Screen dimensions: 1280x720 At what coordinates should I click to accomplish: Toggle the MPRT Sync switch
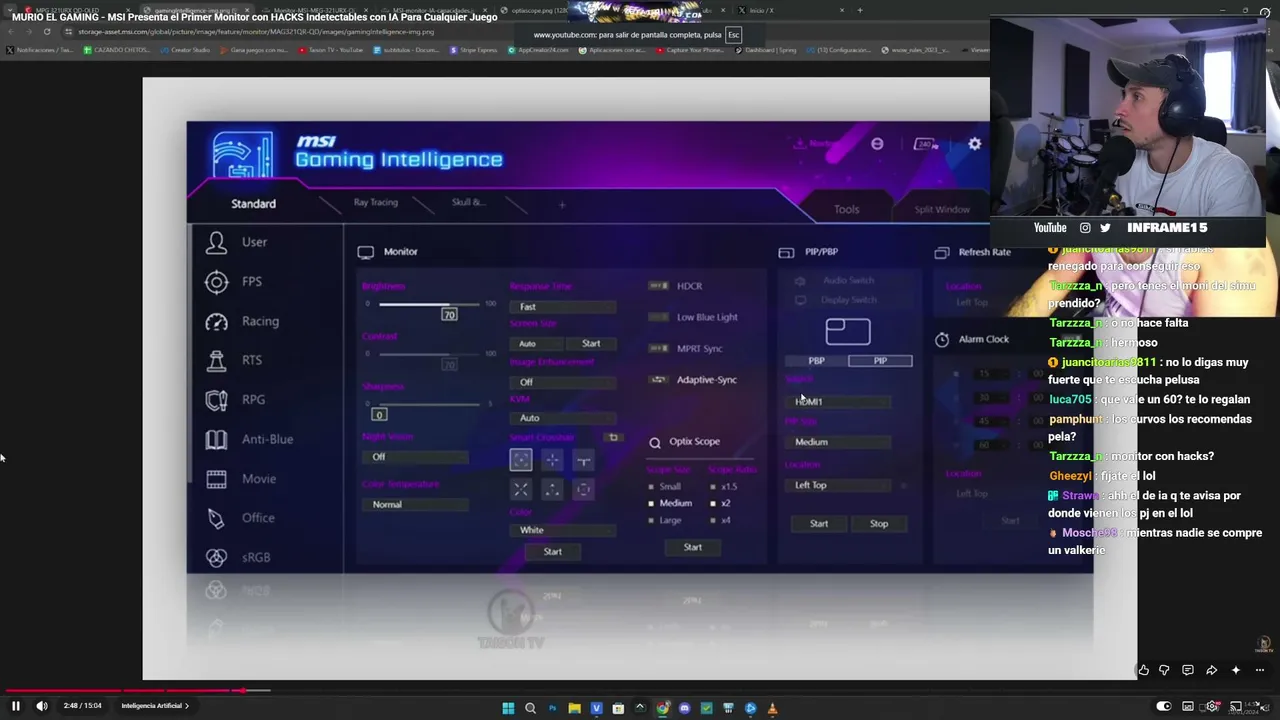click(658, 348)
